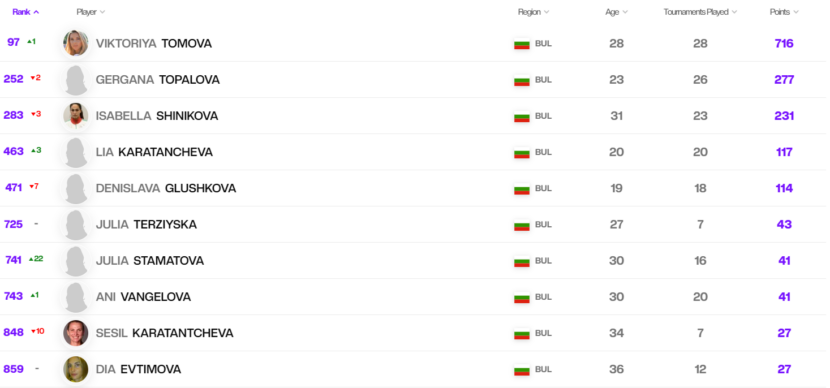This screenshot has height=388, width=830.
Task: Select Ani Vangelova's player name
Action: [143, 297]
